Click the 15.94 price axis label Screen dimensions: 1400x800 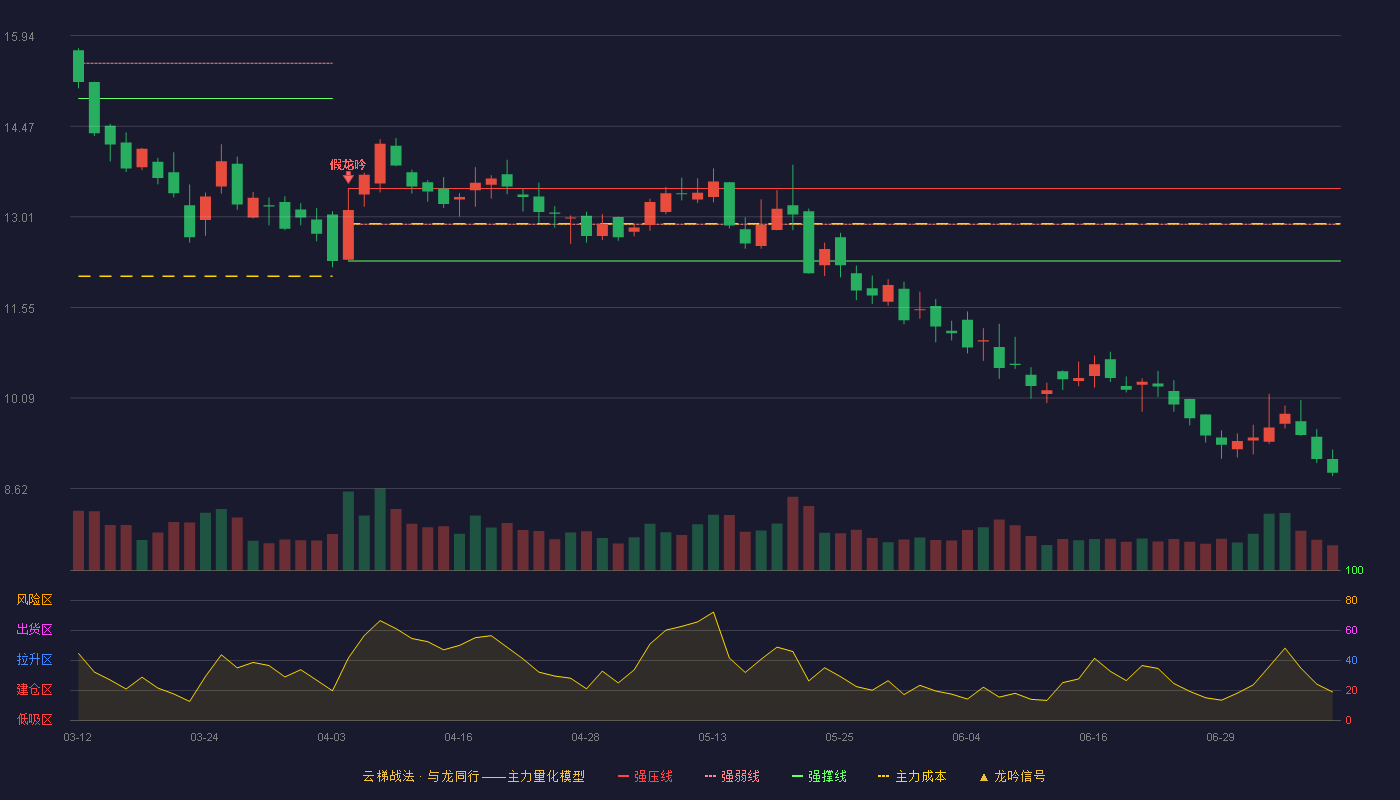[x=19, y=37]
